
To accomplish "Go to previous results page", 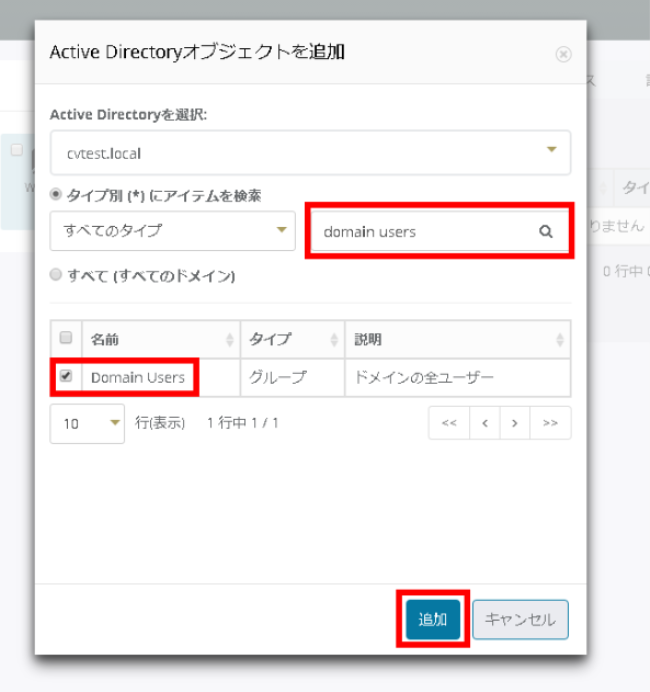I will point(484,423).
